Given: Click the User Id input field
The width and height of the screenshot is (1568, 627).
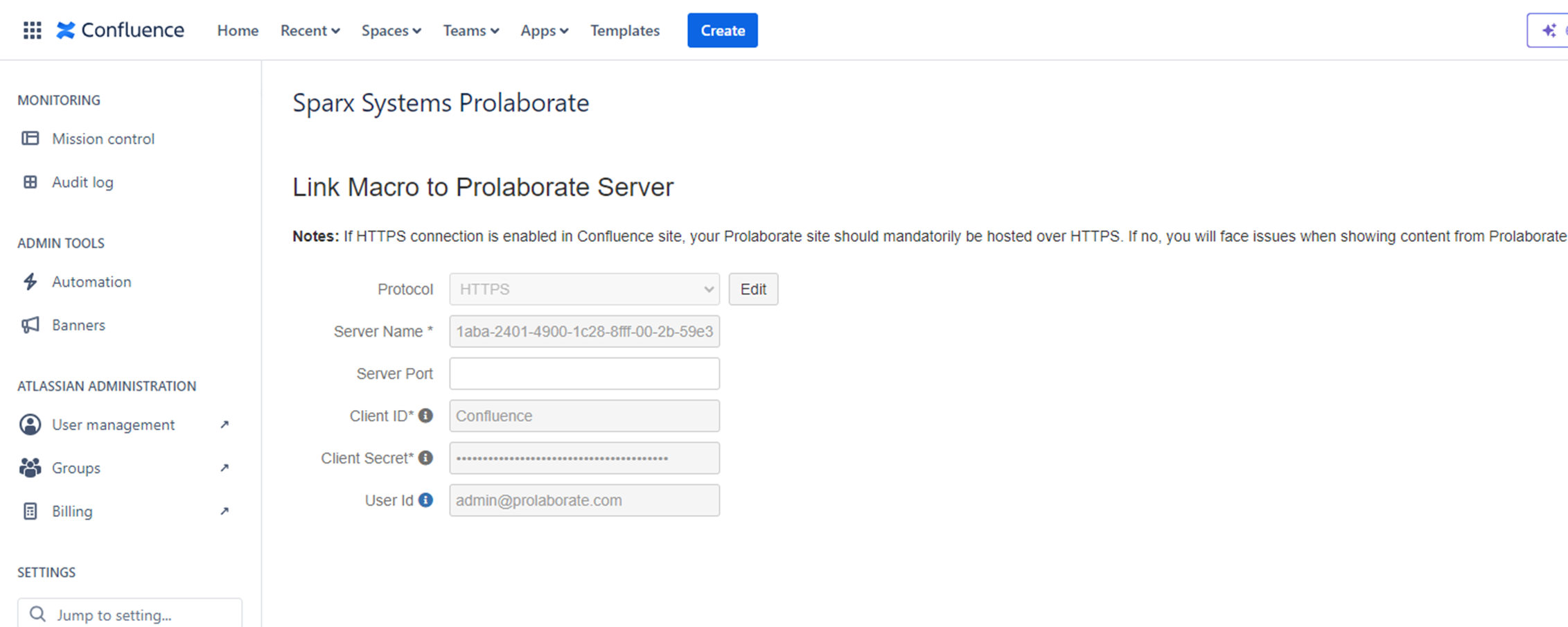Looking at the screenshot, I should point(585,500).
